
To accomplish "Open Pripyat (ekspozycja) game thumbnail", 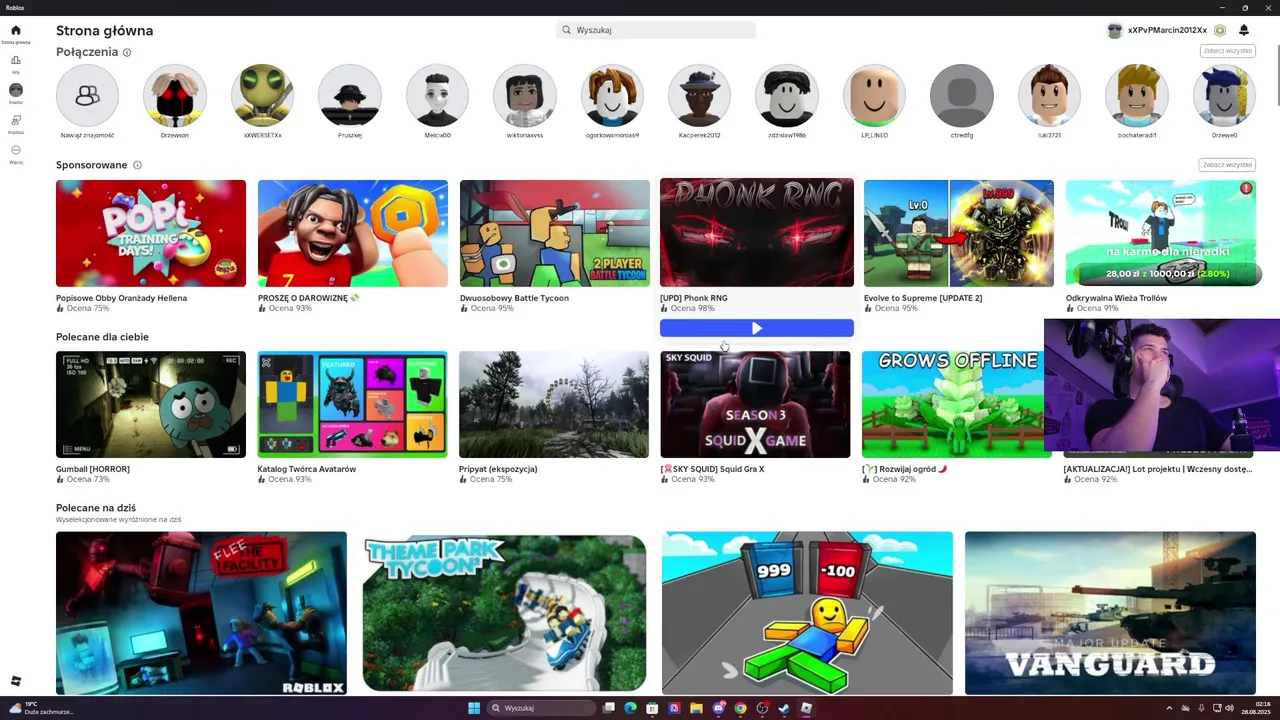I will tap(554, 404).
